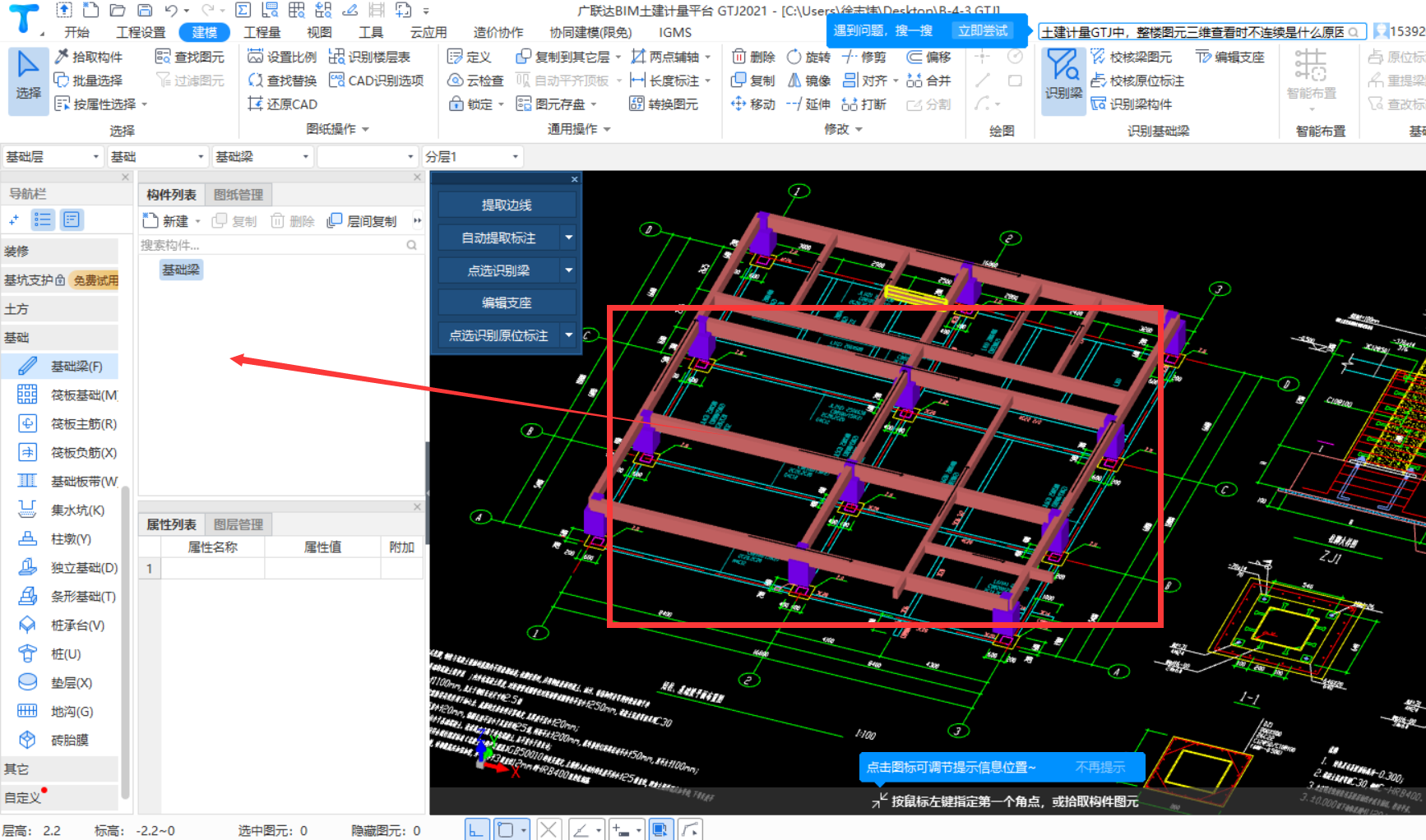1426x840 pixels.
Task: Switch navigation to list view icon
Action: pos(43,219)
